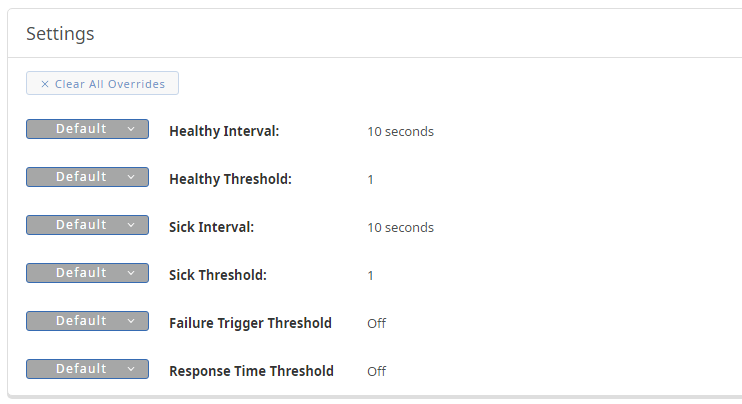Image resolution: width=742 pixels, height=404 pixels.
Task: Open the Default dropdown for Healthy Interval
Action: pos(87,129)
